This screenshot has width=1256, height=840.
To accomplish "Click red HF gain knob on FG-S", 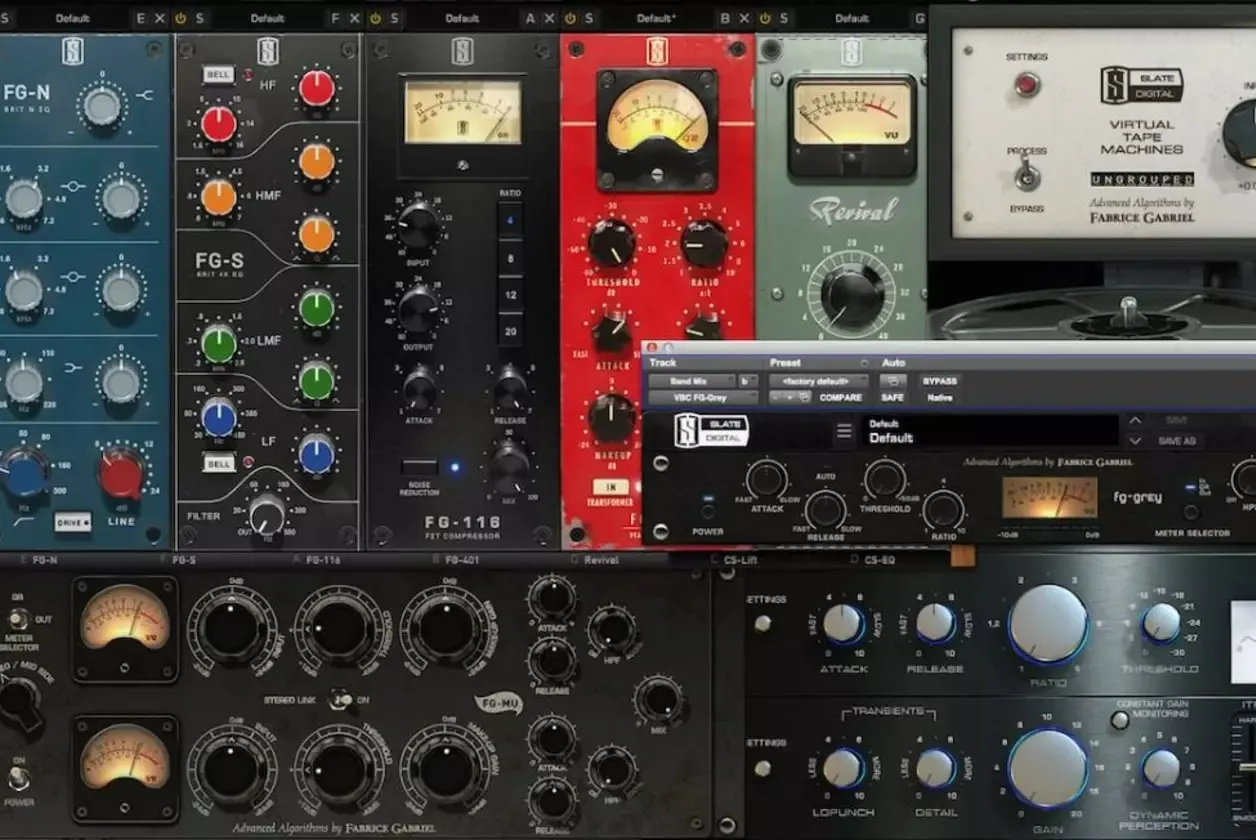I will 317,88.
